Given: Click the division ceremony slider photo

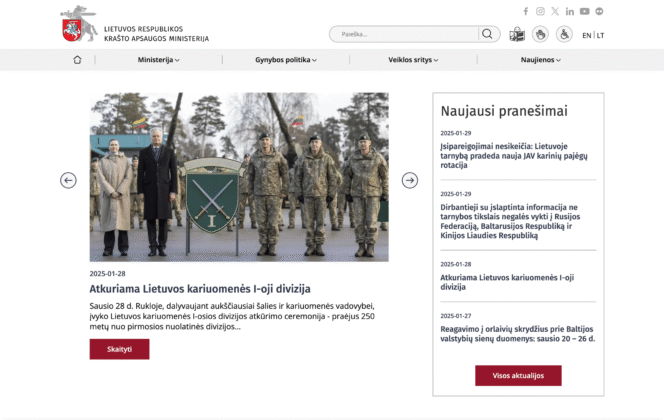Looking at the screenshot, I should click(x=239, y=177).
